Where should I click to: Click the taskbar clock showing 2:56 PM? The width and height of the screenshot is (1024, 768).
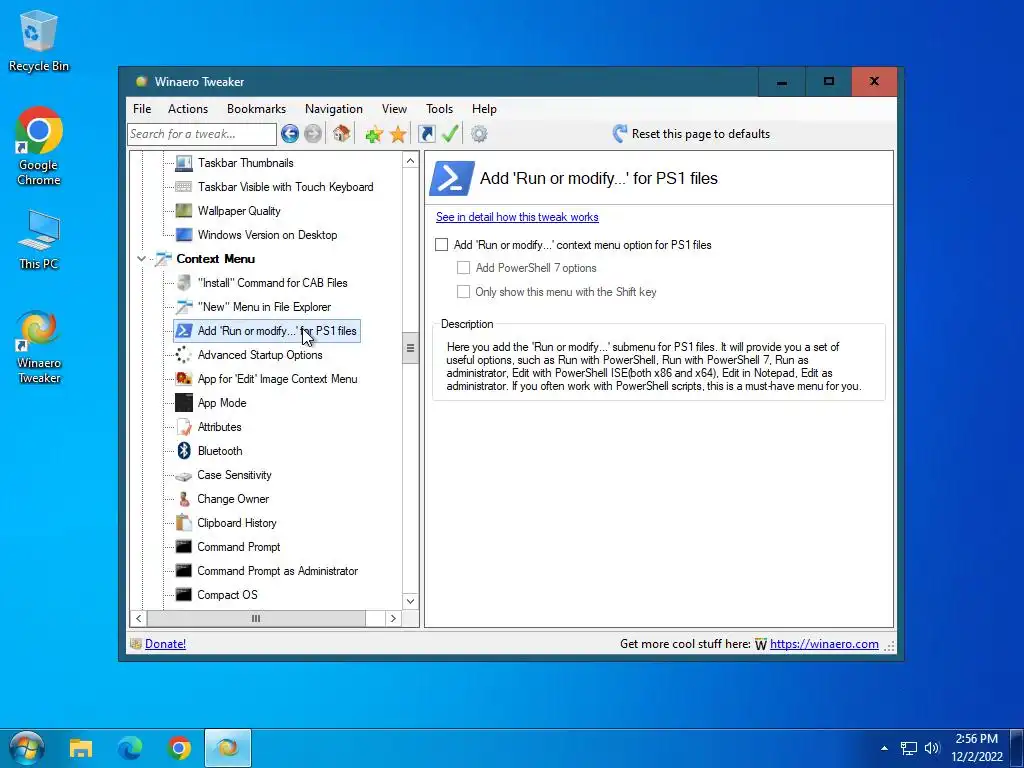976,748
